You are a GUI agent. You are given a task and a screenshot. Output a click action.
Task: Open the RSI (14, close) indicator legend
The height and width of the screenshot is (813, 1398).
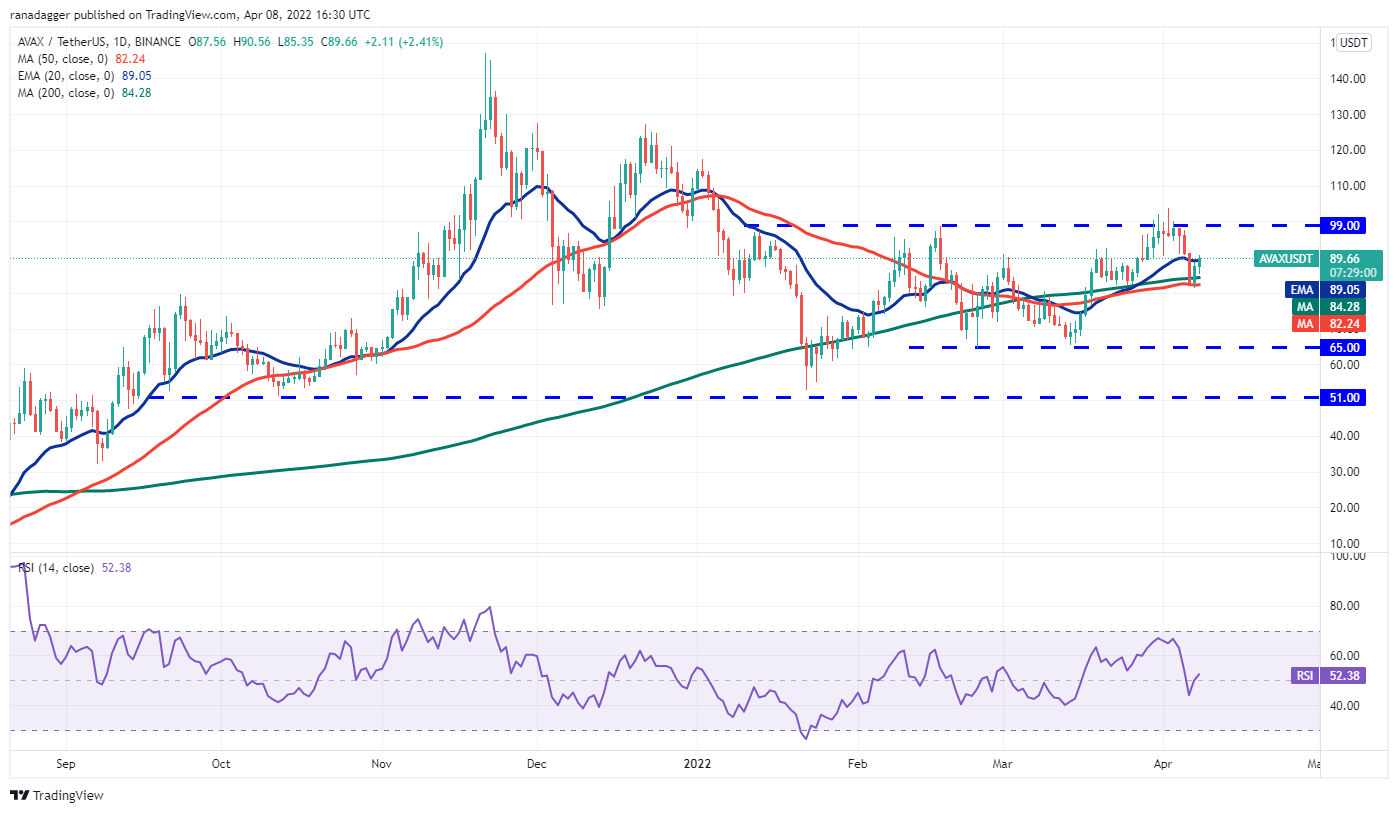click(x=56, y=568)
